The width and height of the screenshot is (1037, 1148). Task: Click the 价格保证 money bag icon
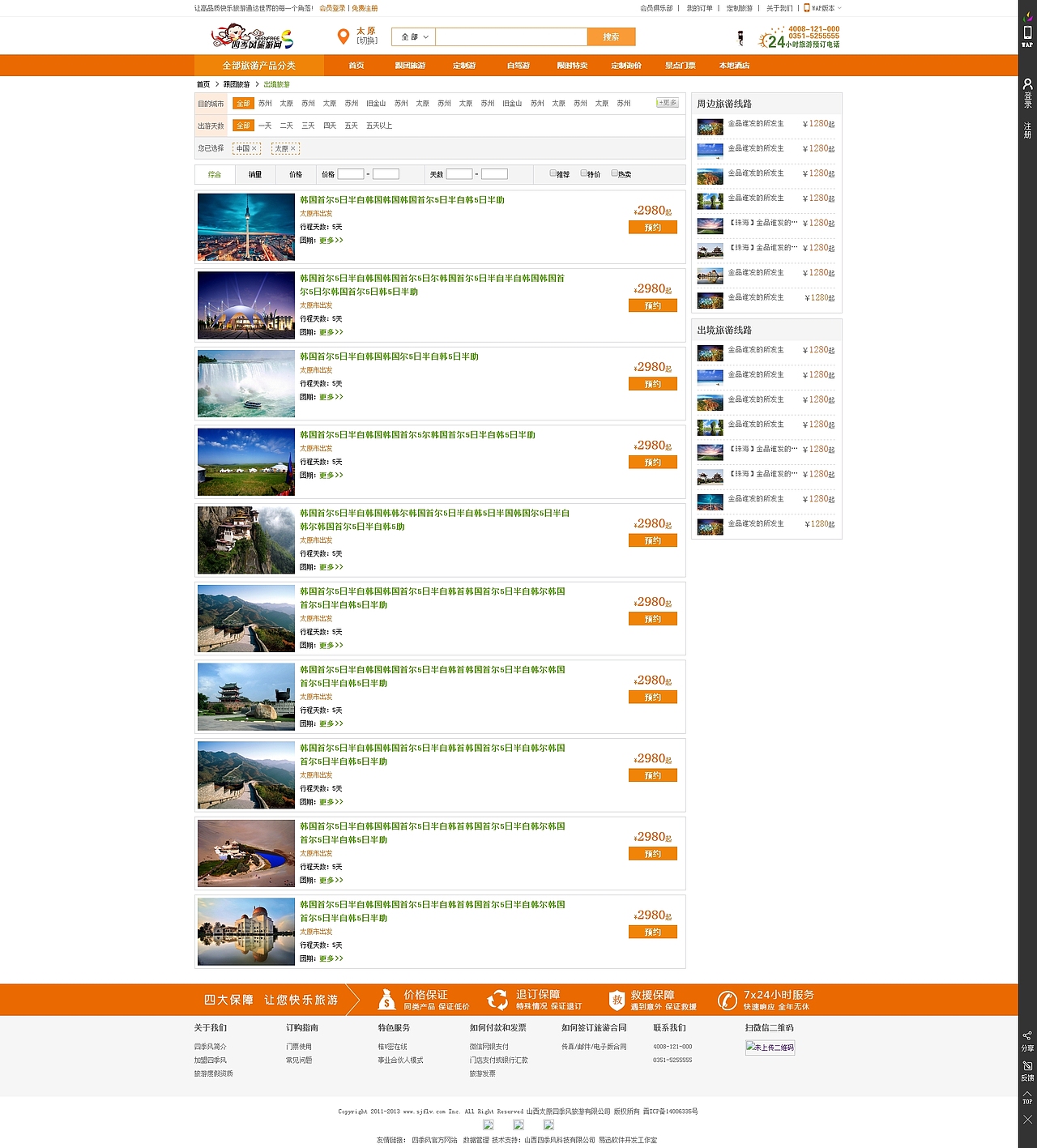(386, 1000)
